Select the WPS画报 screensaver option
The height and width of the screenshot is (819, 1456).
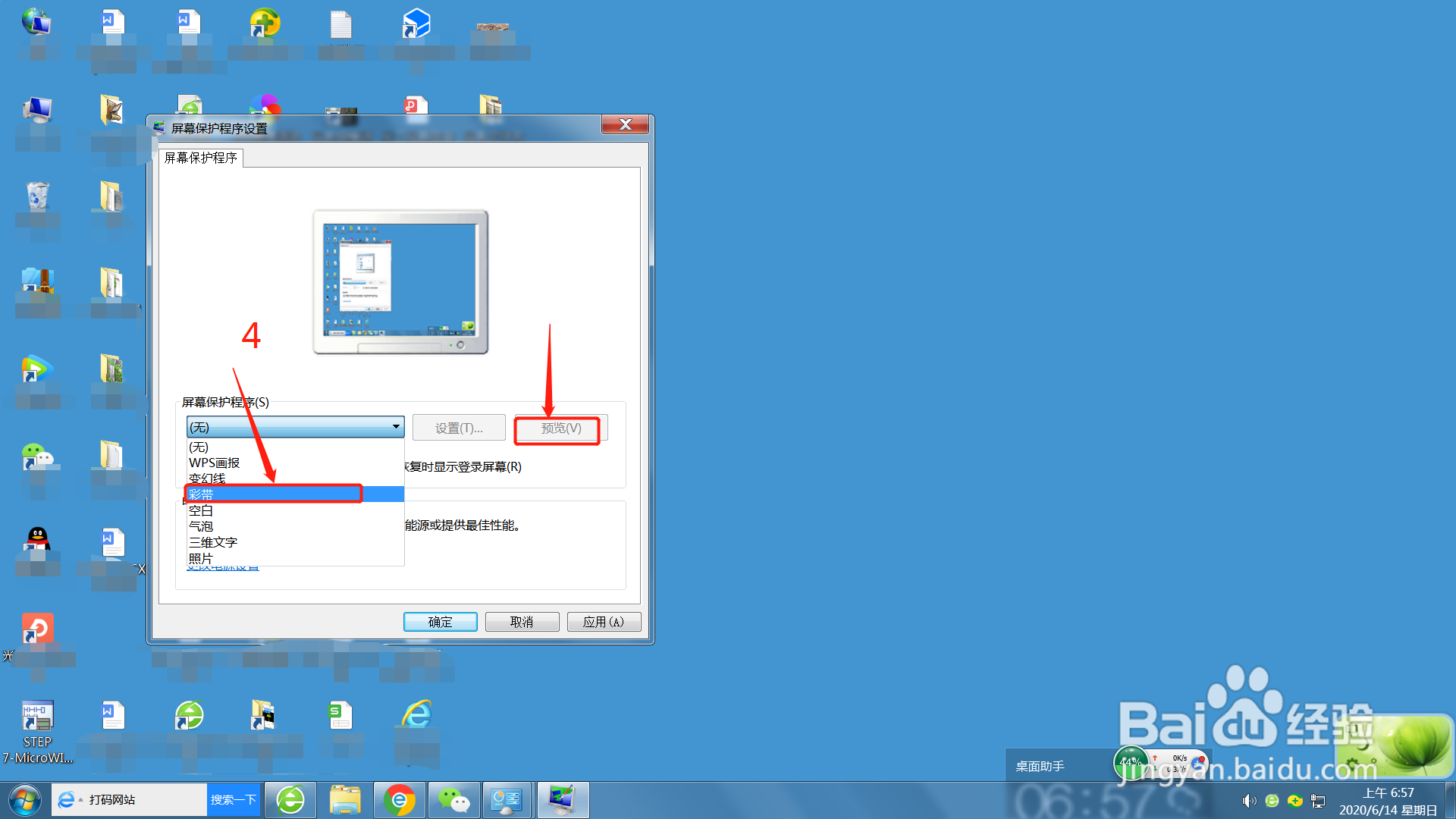pyautogui.click(x=214, y=463)
